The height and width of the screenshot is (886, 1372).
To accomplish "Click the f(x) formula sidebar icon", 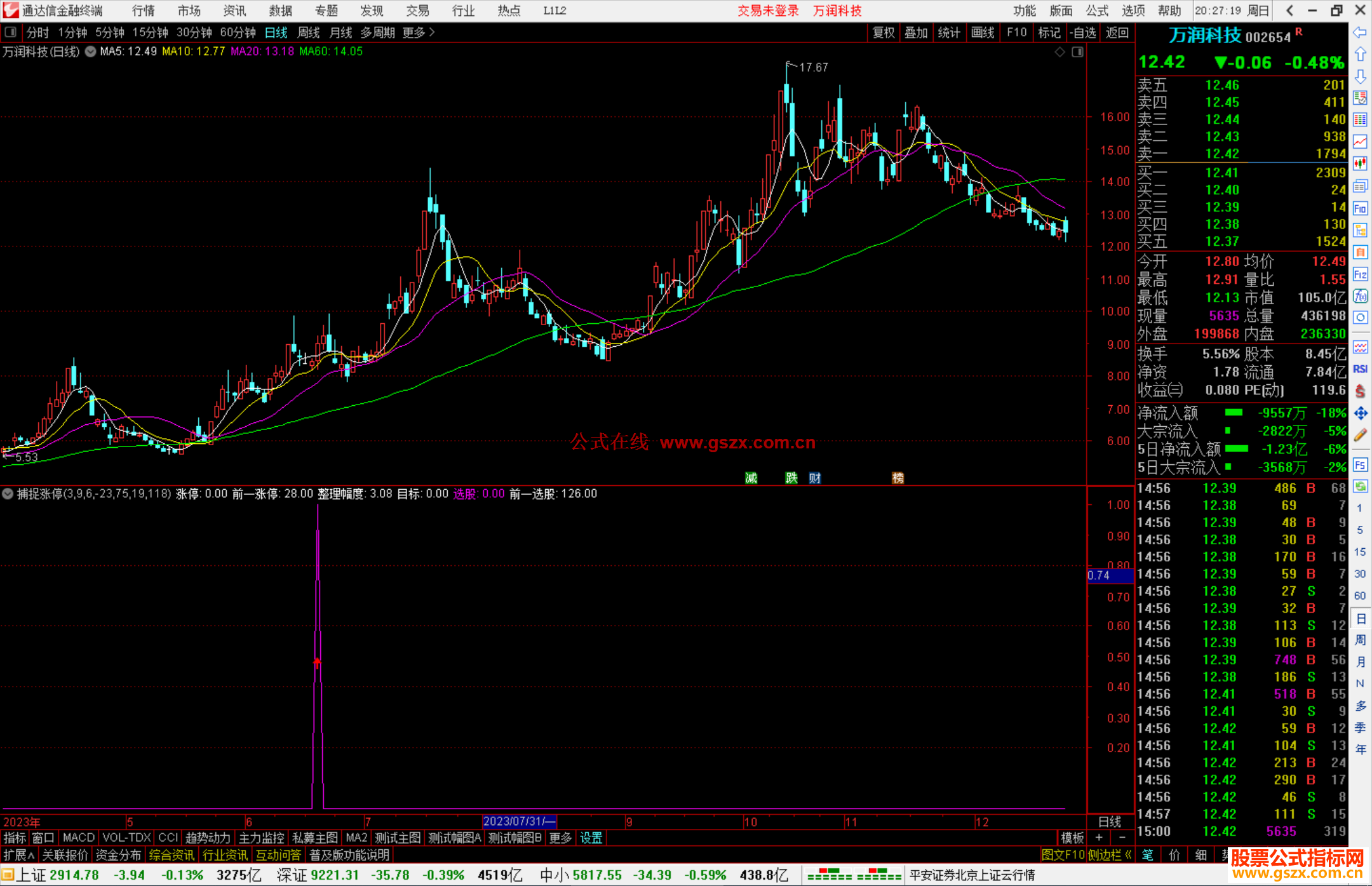I will click(x=1360, y=296).
